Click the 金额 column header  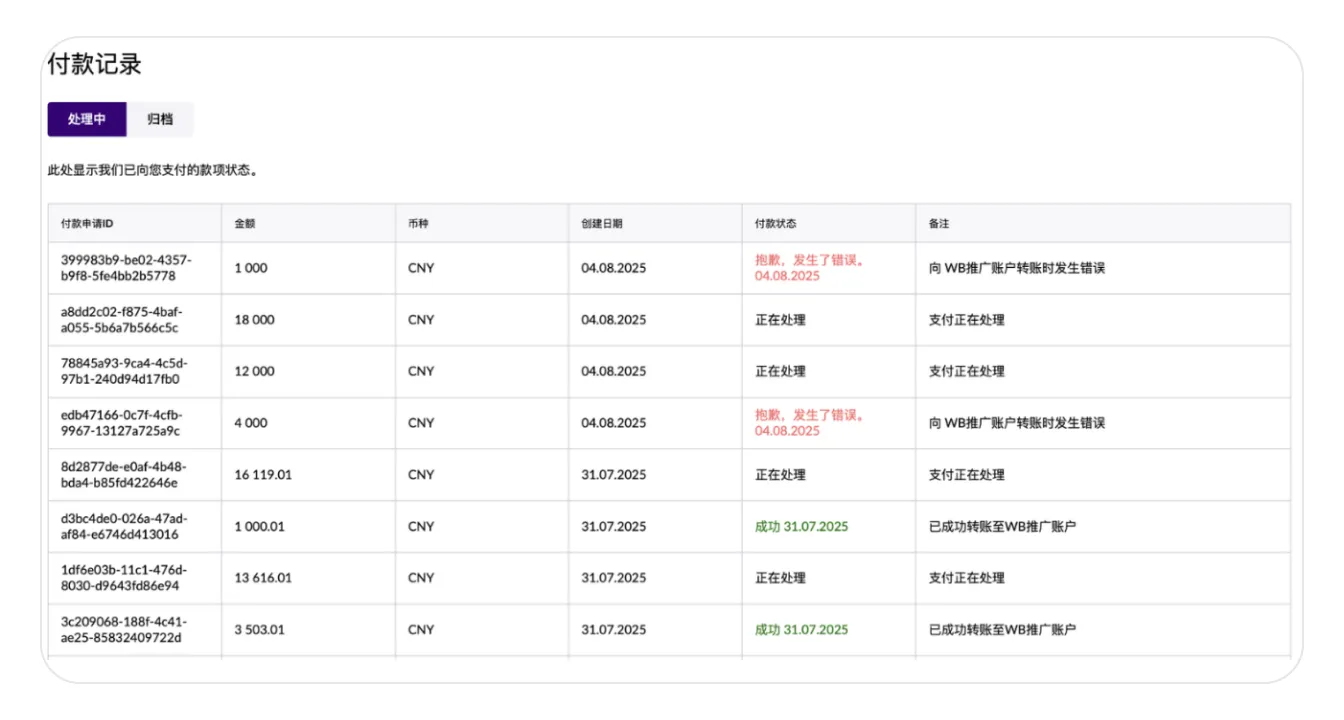(x=245, y=223)
